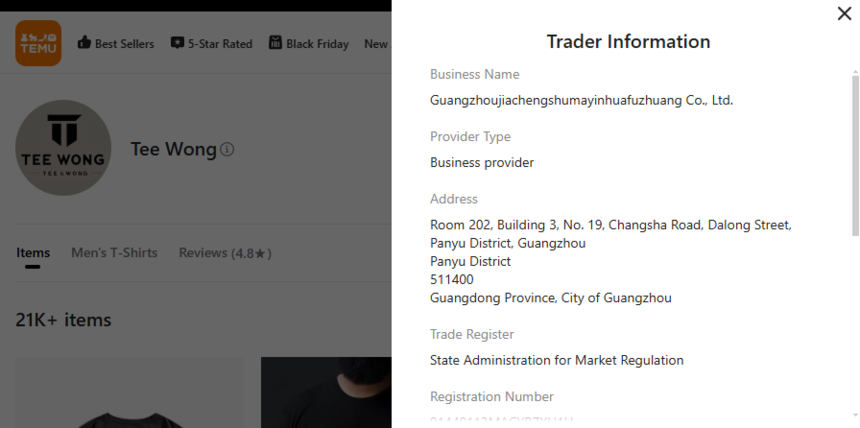
Task: Click the Black Friday shopping bag icon
Action: coord(275,43)
